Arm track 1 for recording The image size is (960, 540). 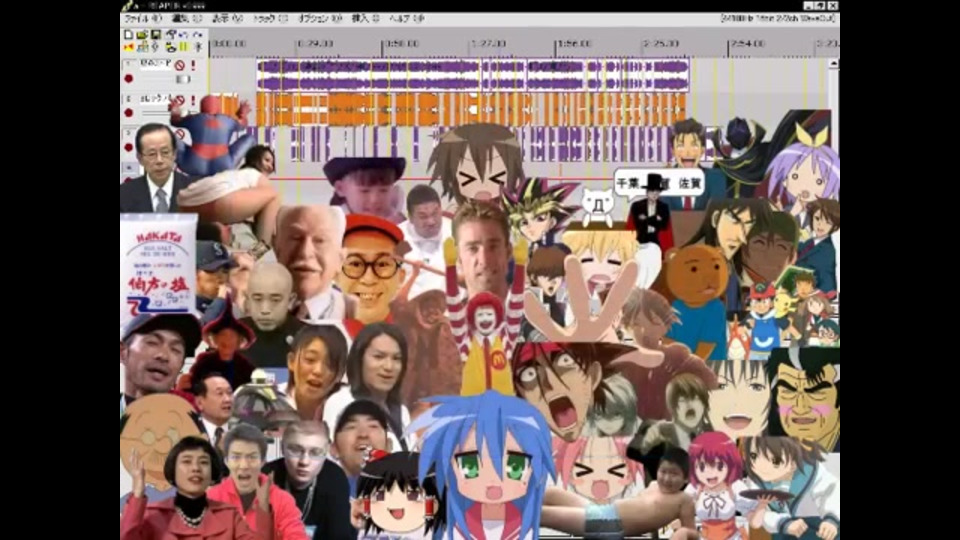(x=129, y=79)
